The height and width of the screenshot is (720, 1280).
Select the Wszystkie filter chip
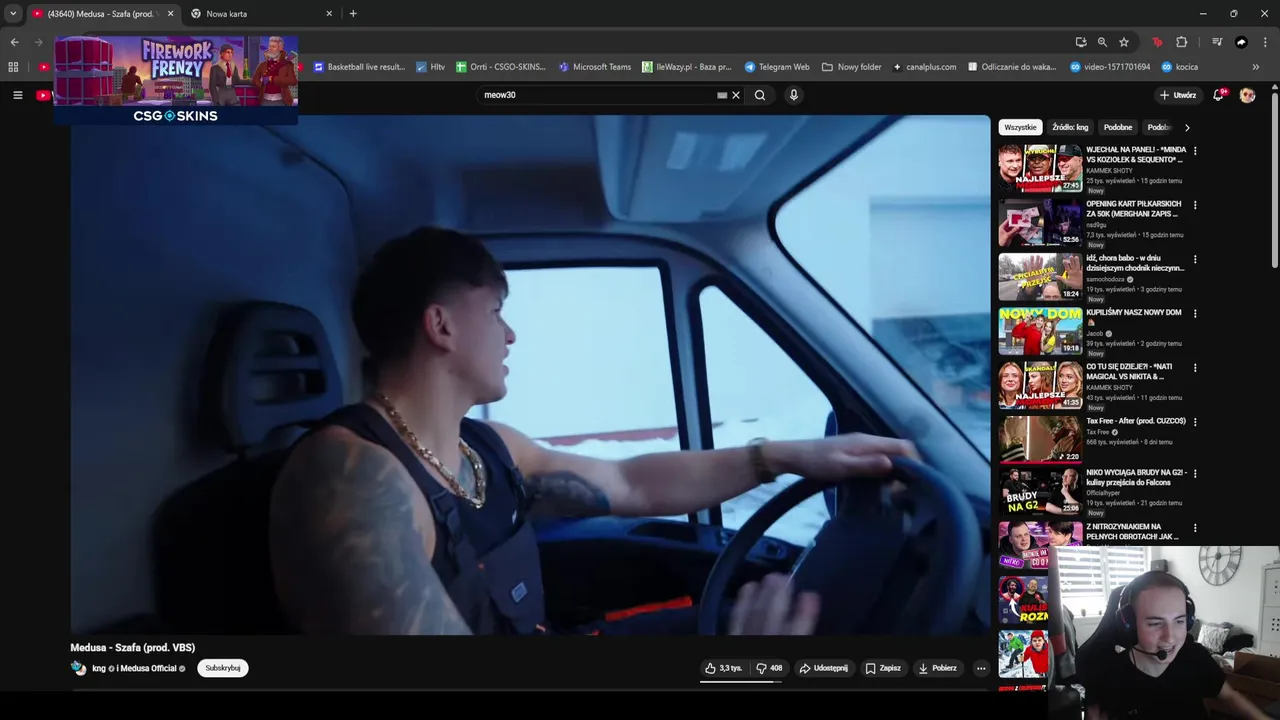(1020, 127)
